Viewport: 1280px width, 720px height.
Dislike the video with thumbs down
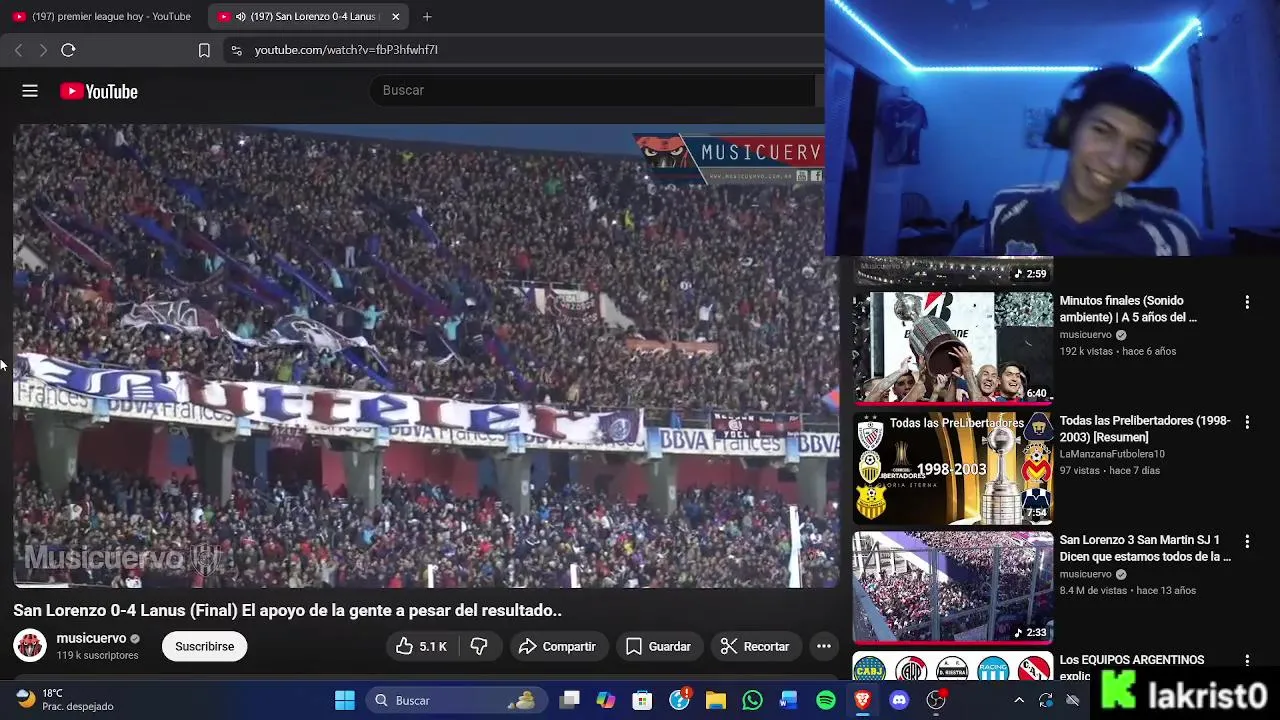point(479,647)
